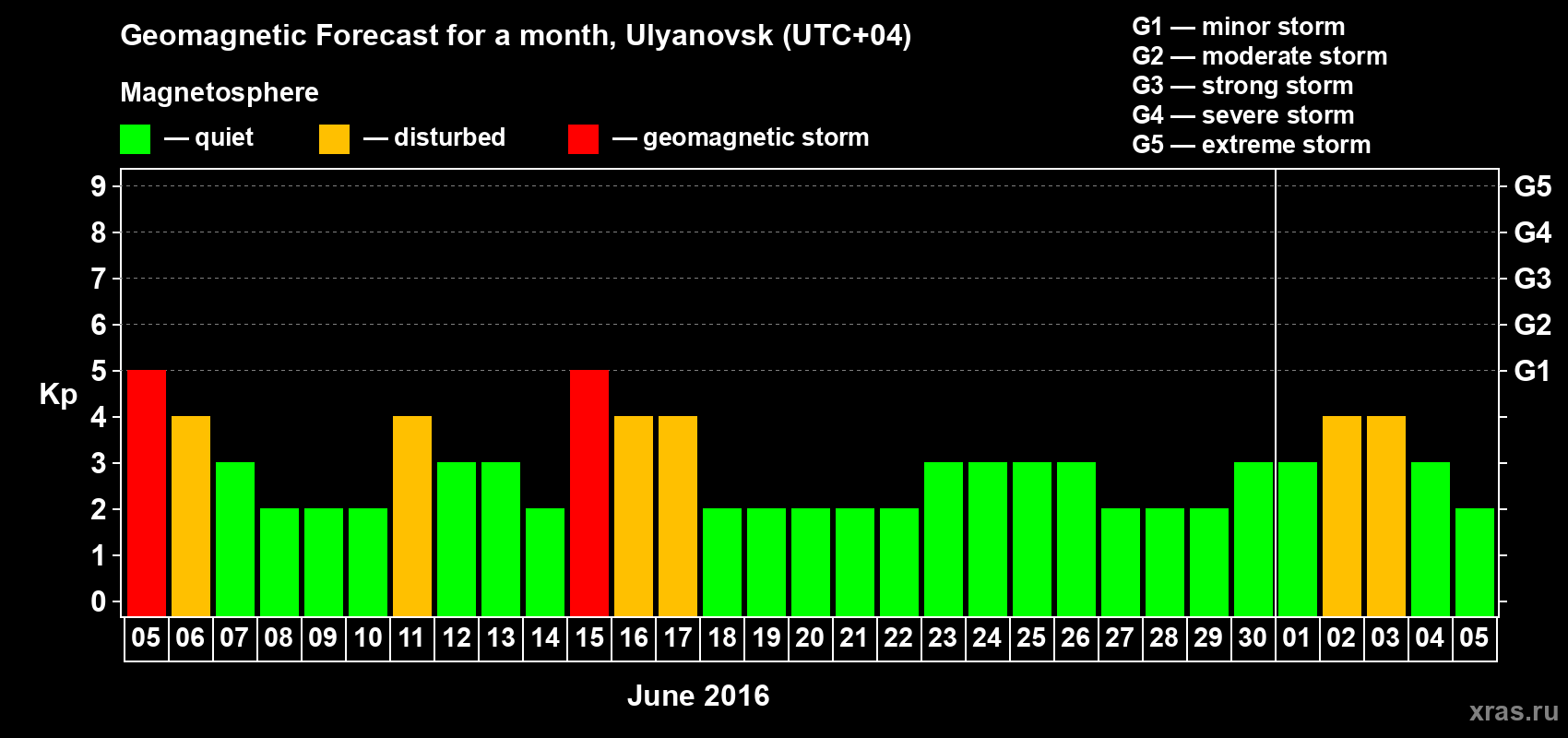This screenshot has width=1568, height=738.
Task: Click the Kp axis title
Action: [58, 395]
